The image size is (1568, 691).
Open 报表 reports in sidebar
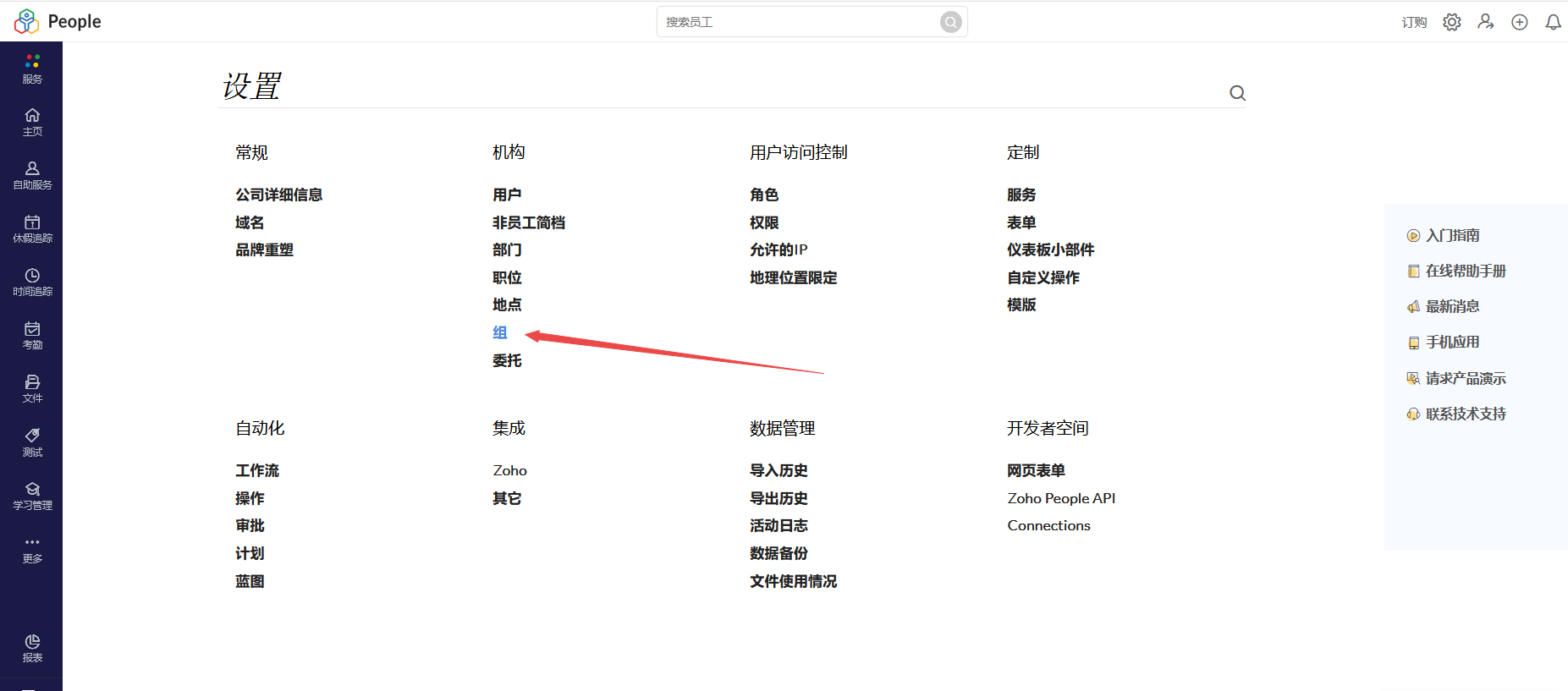(x=32, y=648)
